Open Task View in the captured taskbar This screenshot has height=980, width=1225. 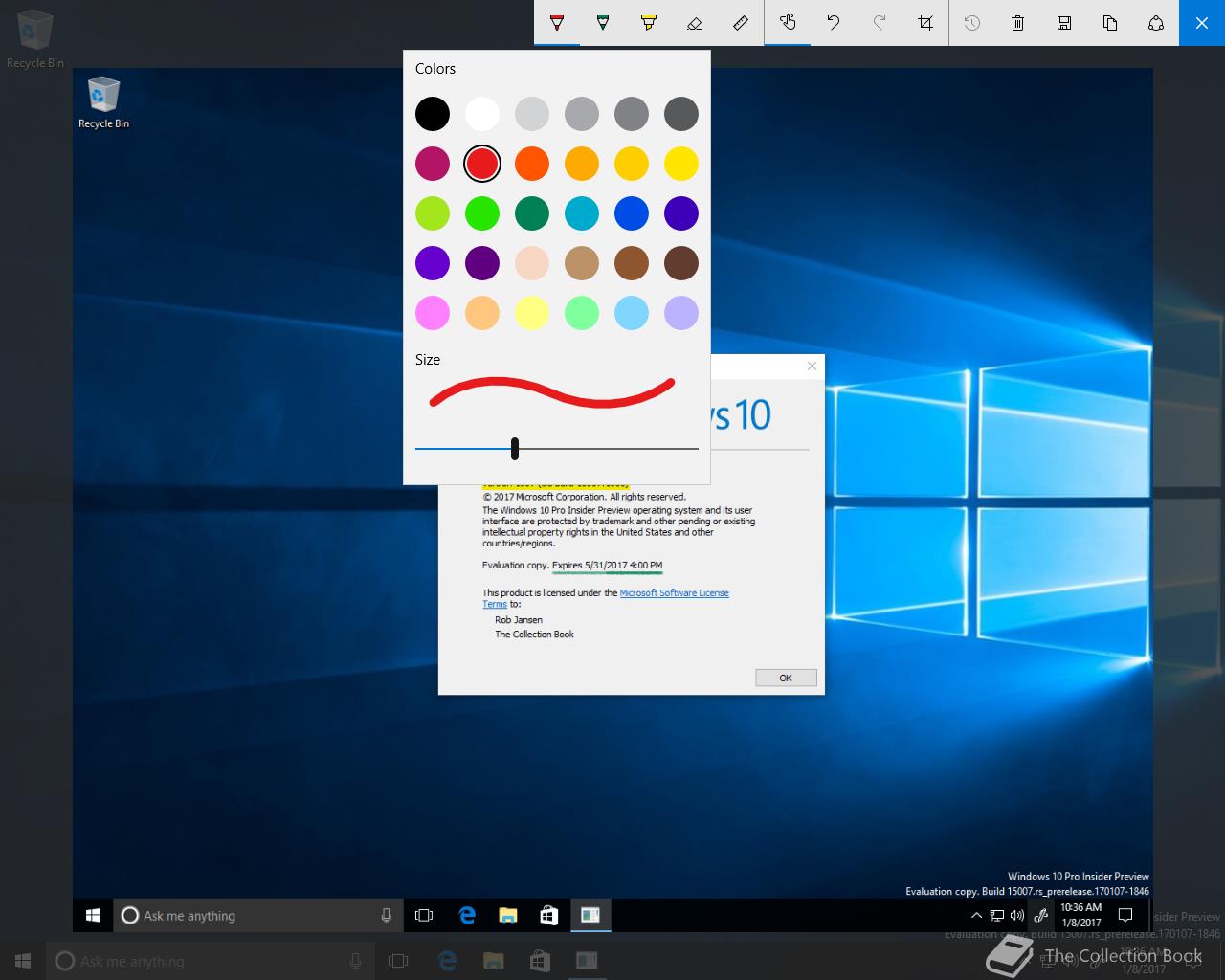(x=424, y=916)
